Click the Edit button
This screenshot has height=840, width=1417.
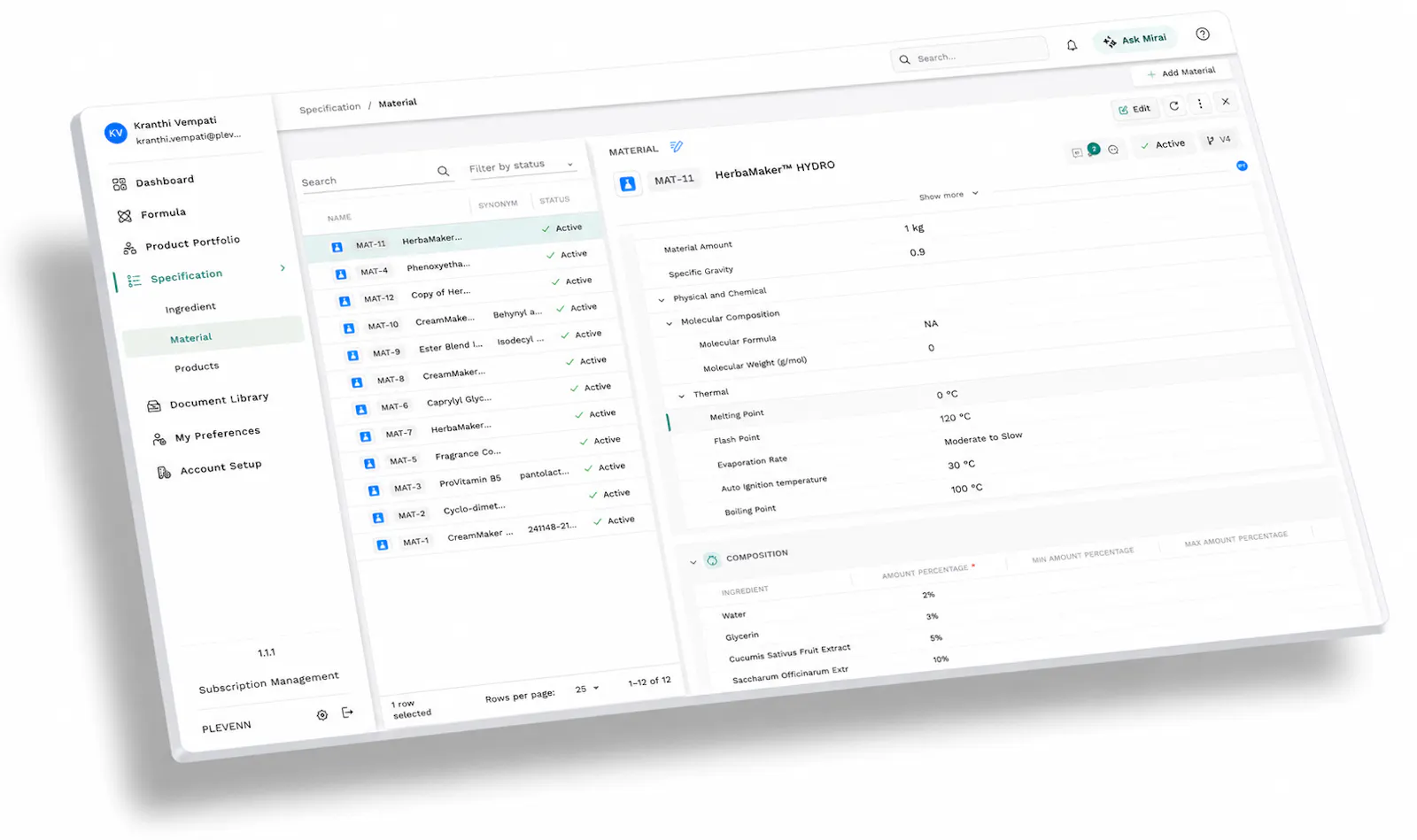click(x=1134, y=109)
